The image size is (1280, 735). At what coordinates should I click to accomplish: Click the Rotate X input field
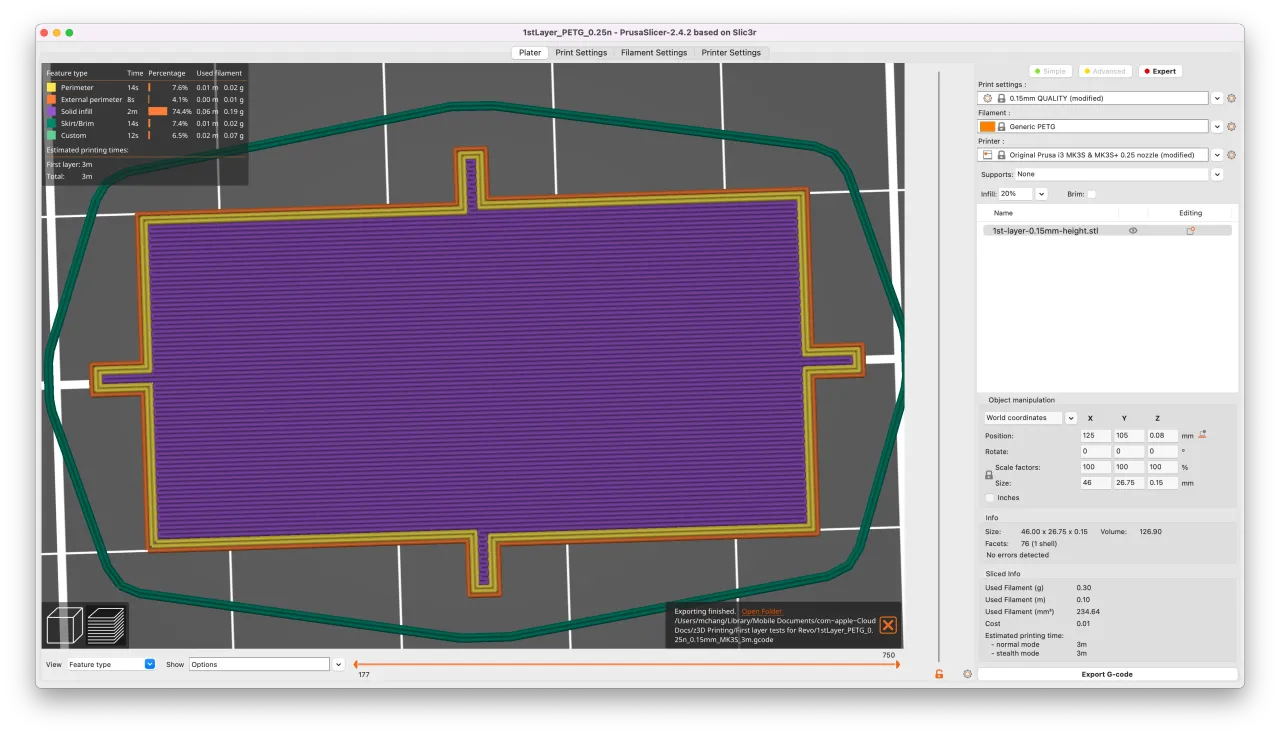pos(1095,452)
